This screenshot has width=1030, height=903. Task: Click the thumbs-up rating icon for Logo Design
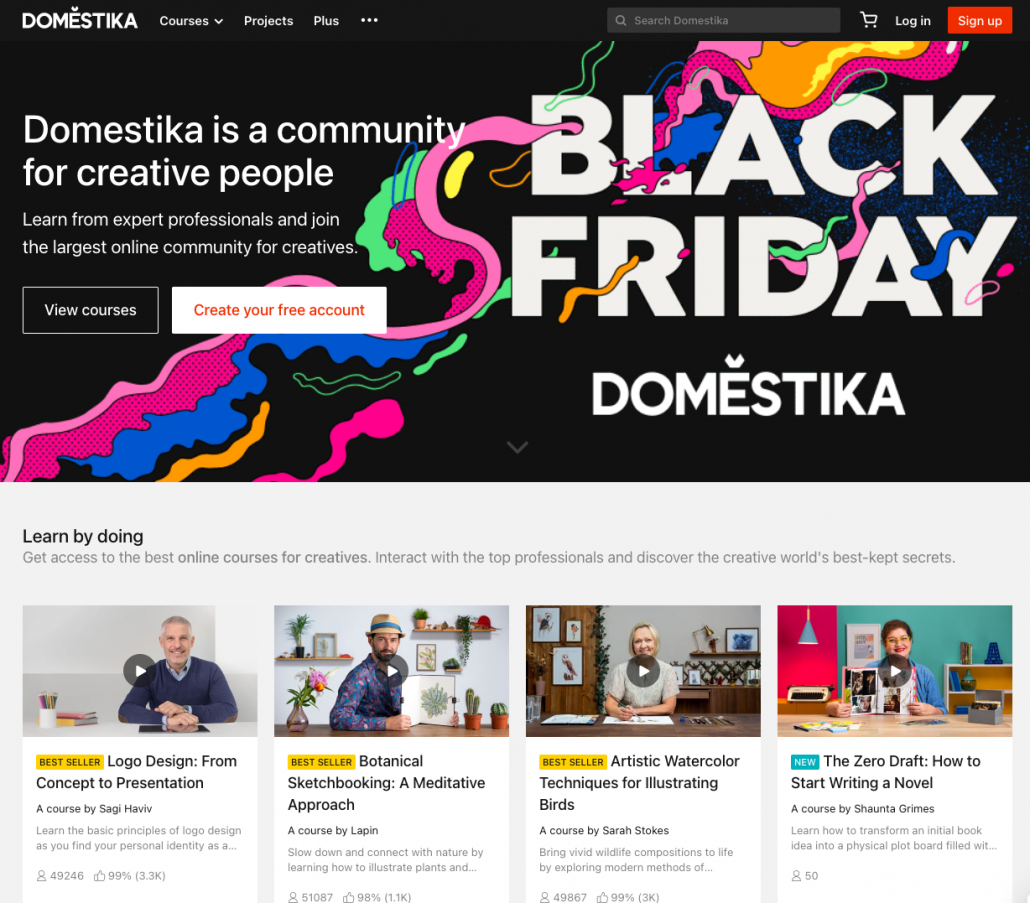point(99,875)
